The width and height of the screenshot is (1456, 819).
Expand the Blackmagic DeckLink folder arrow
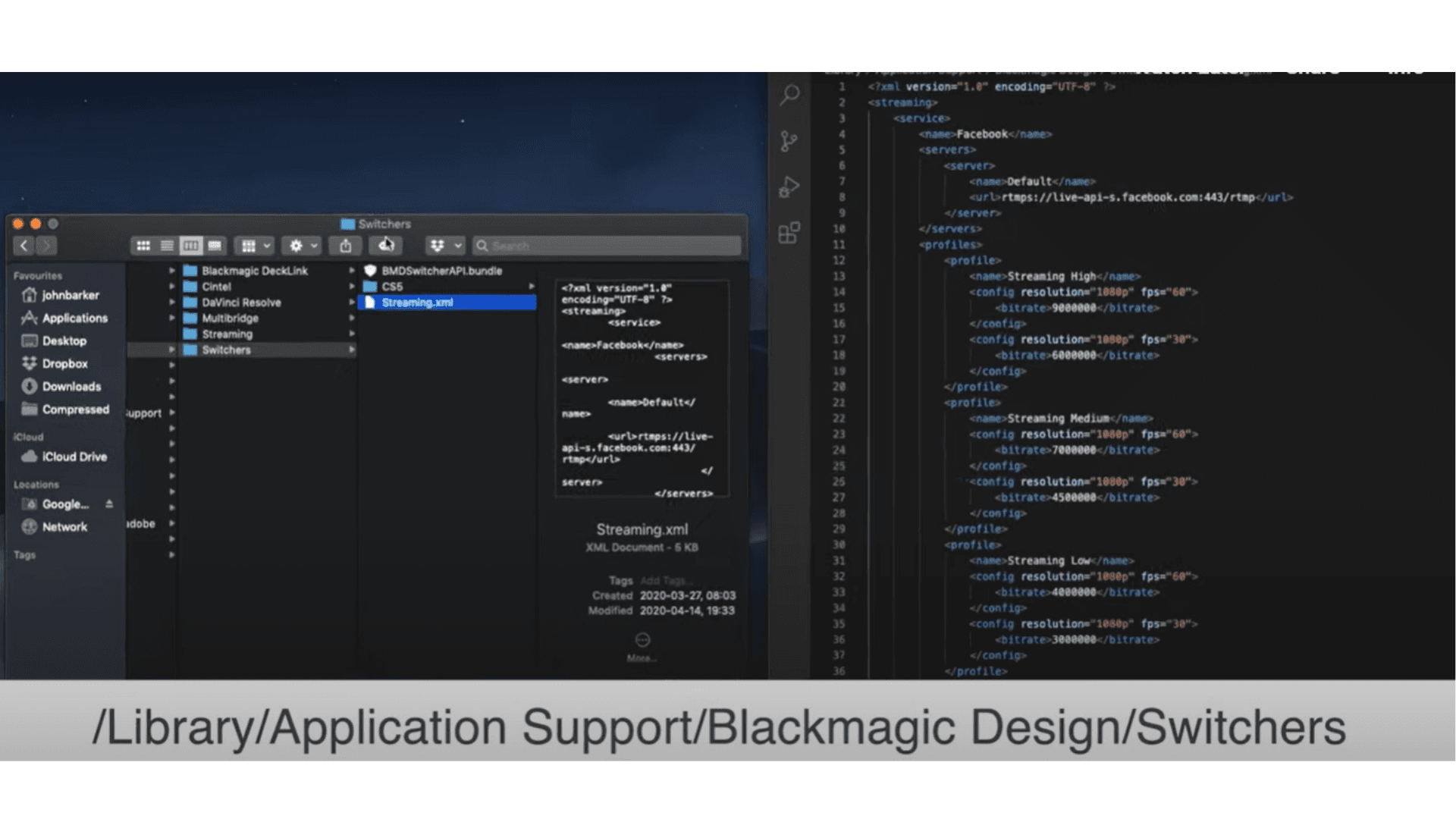(x=352, y=271)
